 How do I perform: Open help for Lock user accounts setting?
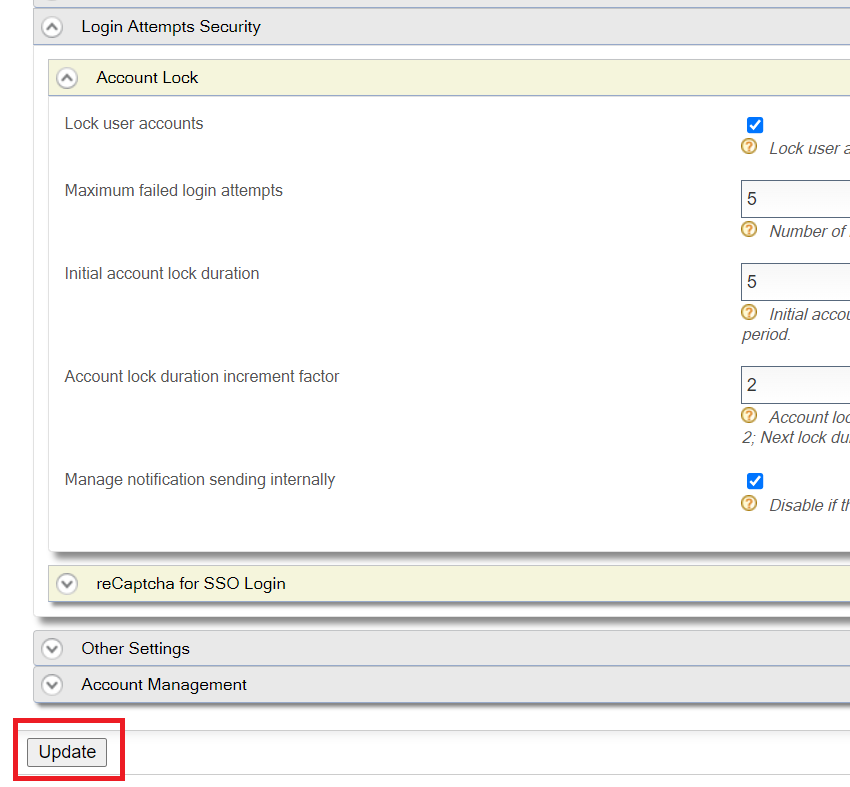click(x=749, y=146)
